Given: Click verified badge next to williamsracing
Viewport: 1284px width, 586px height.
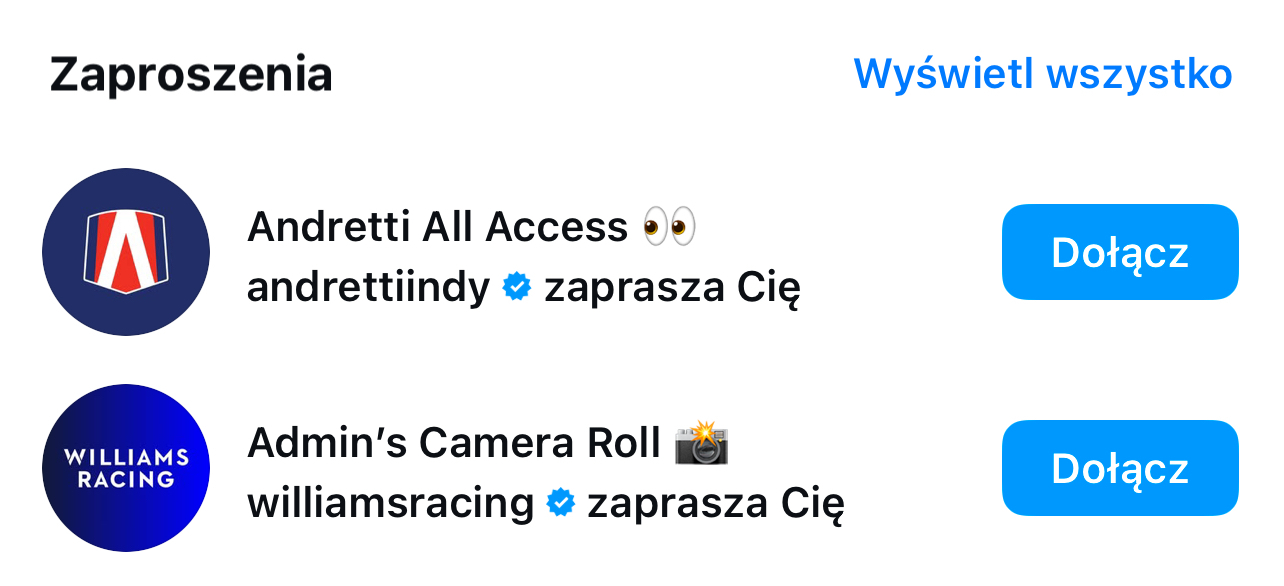Looking at the screenshot, I should (561, 504).
